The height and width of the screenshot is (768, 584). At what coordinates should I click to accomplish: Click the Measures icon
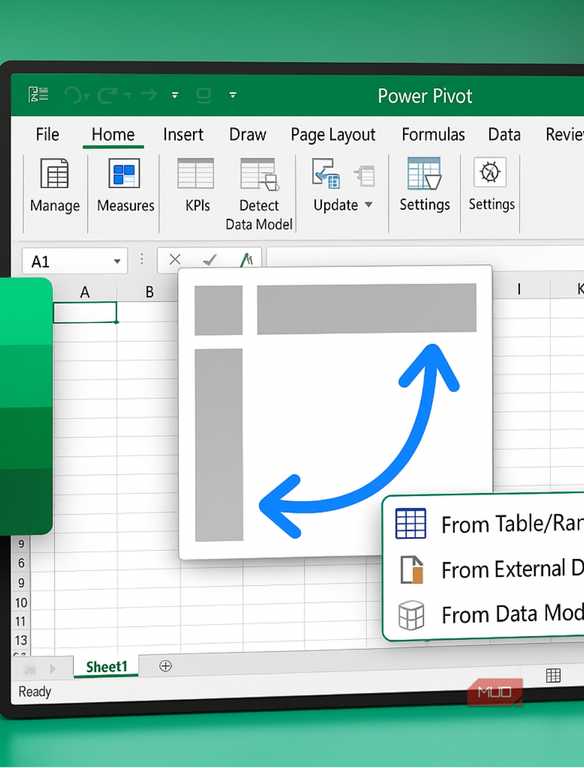(124, 173)
